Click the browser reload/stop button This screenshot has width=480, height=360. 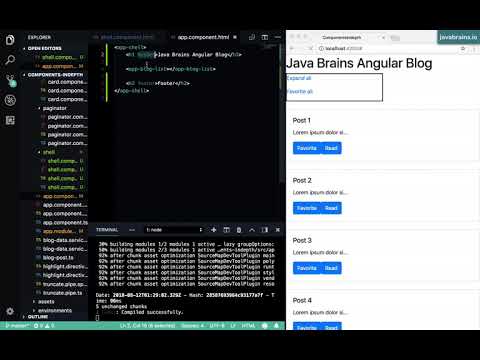coord(311,49)
